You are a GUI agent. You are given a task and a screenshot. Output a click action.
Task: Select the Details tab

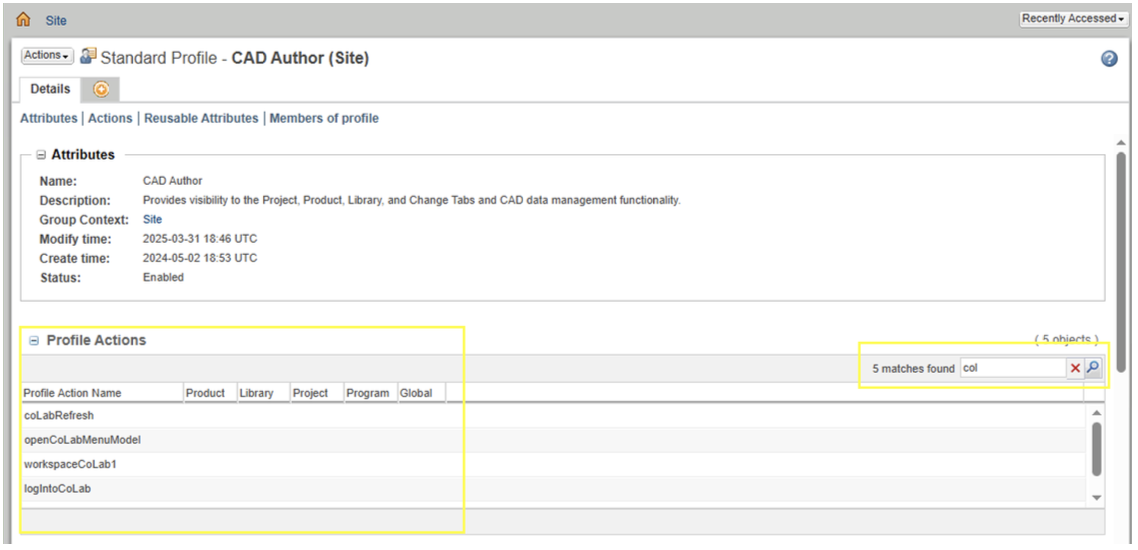[x=50, y=89]
